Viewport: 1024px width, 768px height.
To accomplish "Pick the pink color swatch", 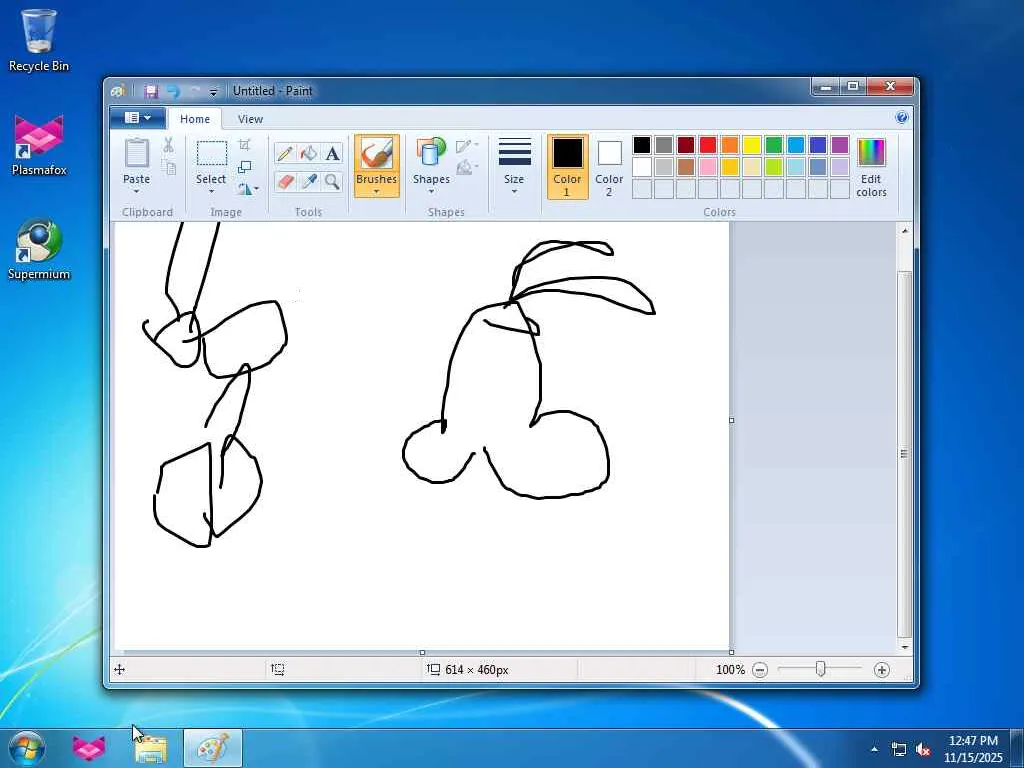I will click(x=708, y=167).
